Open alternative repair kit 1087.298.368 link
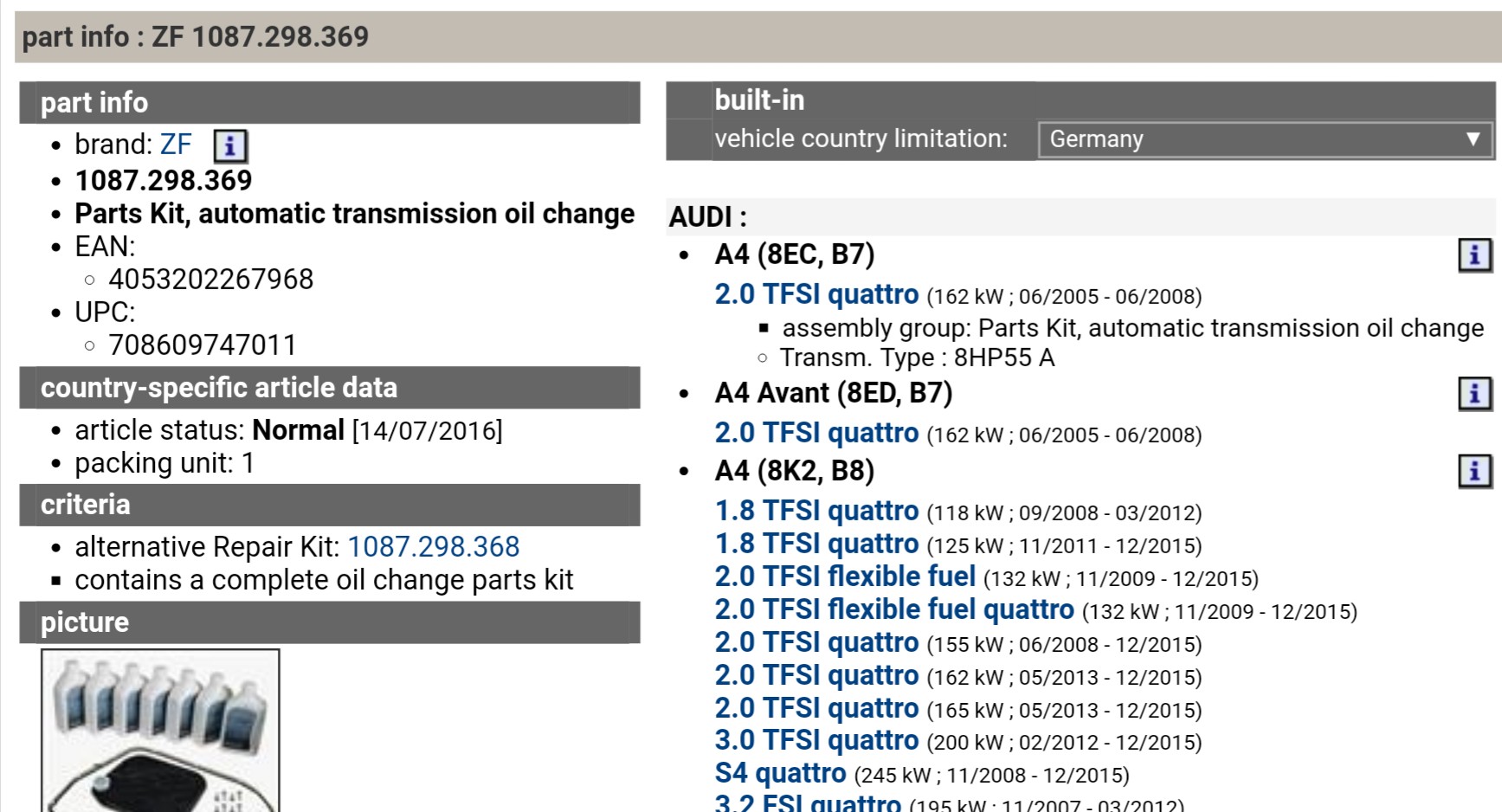 433,547
